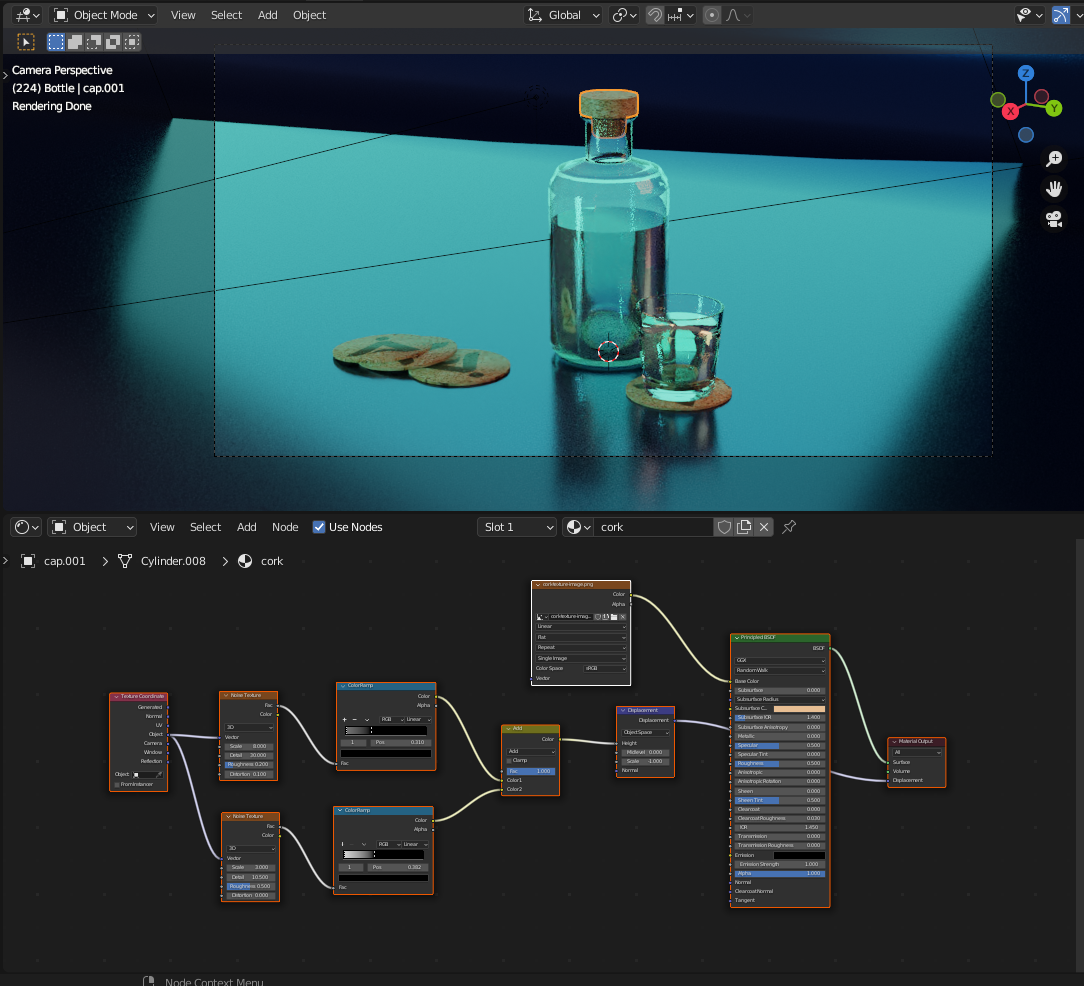Screen dimensions: 1084x986
Task: Open the Add menu in the 3D viewport
Action: point(268,15)
